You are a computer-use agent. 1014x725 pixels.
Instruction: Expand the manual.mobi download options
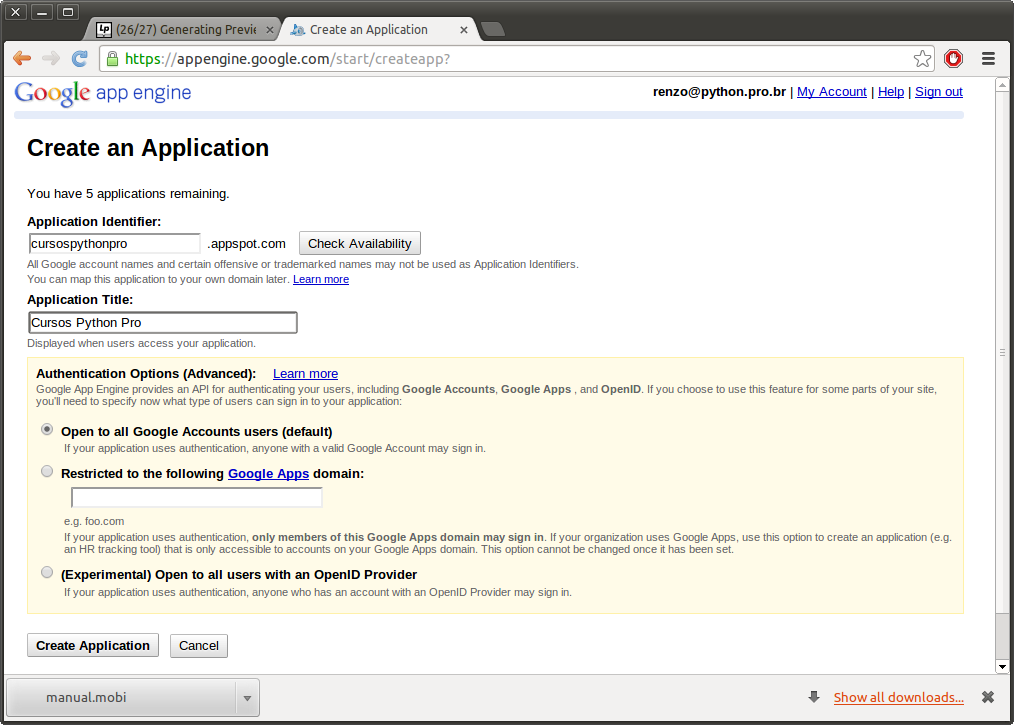pos(246,697)
